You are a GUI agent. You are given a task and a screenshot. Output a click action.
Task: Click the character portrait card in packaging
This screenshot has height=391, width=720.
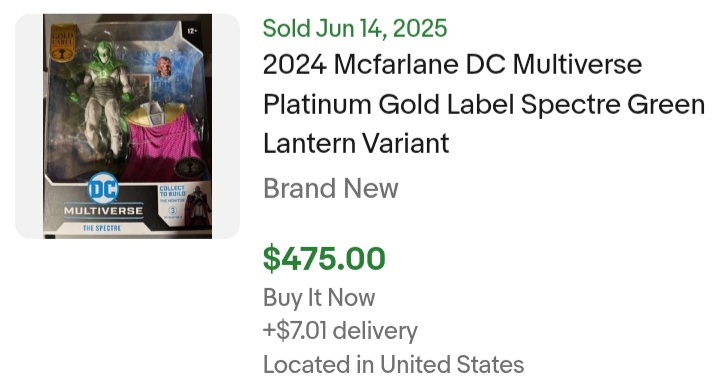tap(163, 67)
